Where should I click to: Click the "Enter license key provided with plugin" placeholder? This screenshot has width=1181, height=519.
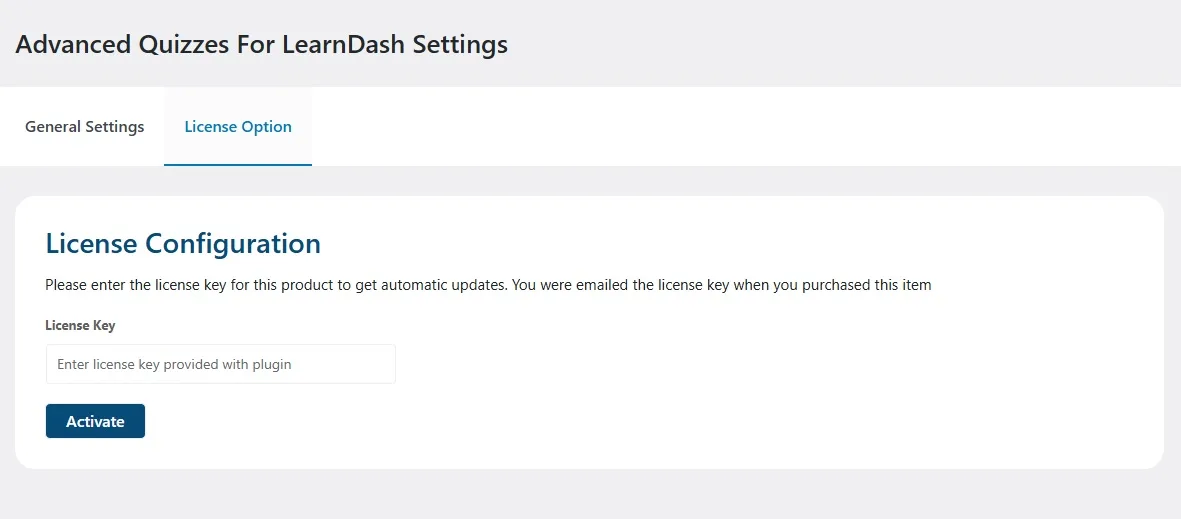click(174, 365)
